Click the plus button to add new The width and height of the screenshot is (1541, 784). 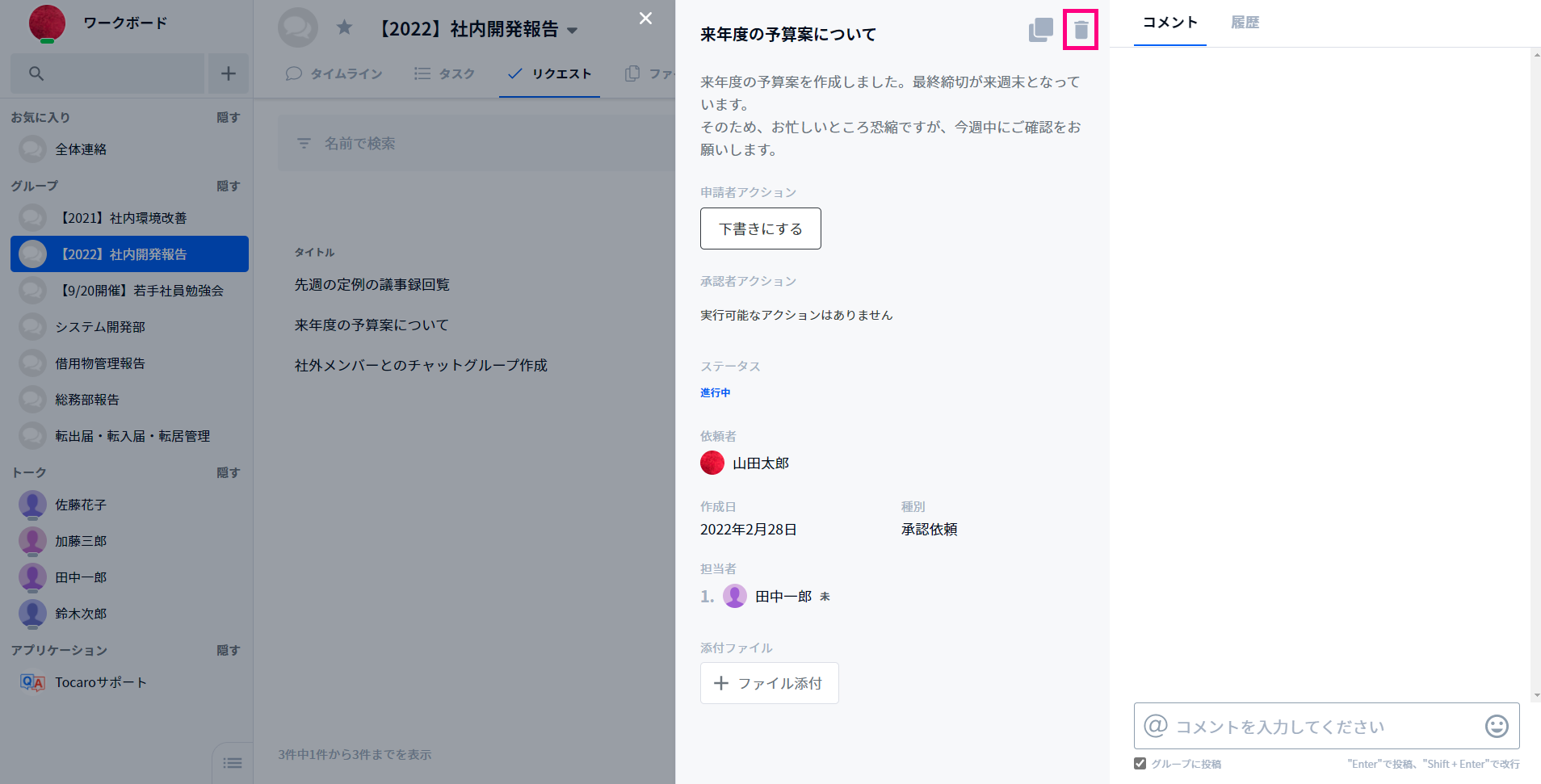click(x=229, y=73)
